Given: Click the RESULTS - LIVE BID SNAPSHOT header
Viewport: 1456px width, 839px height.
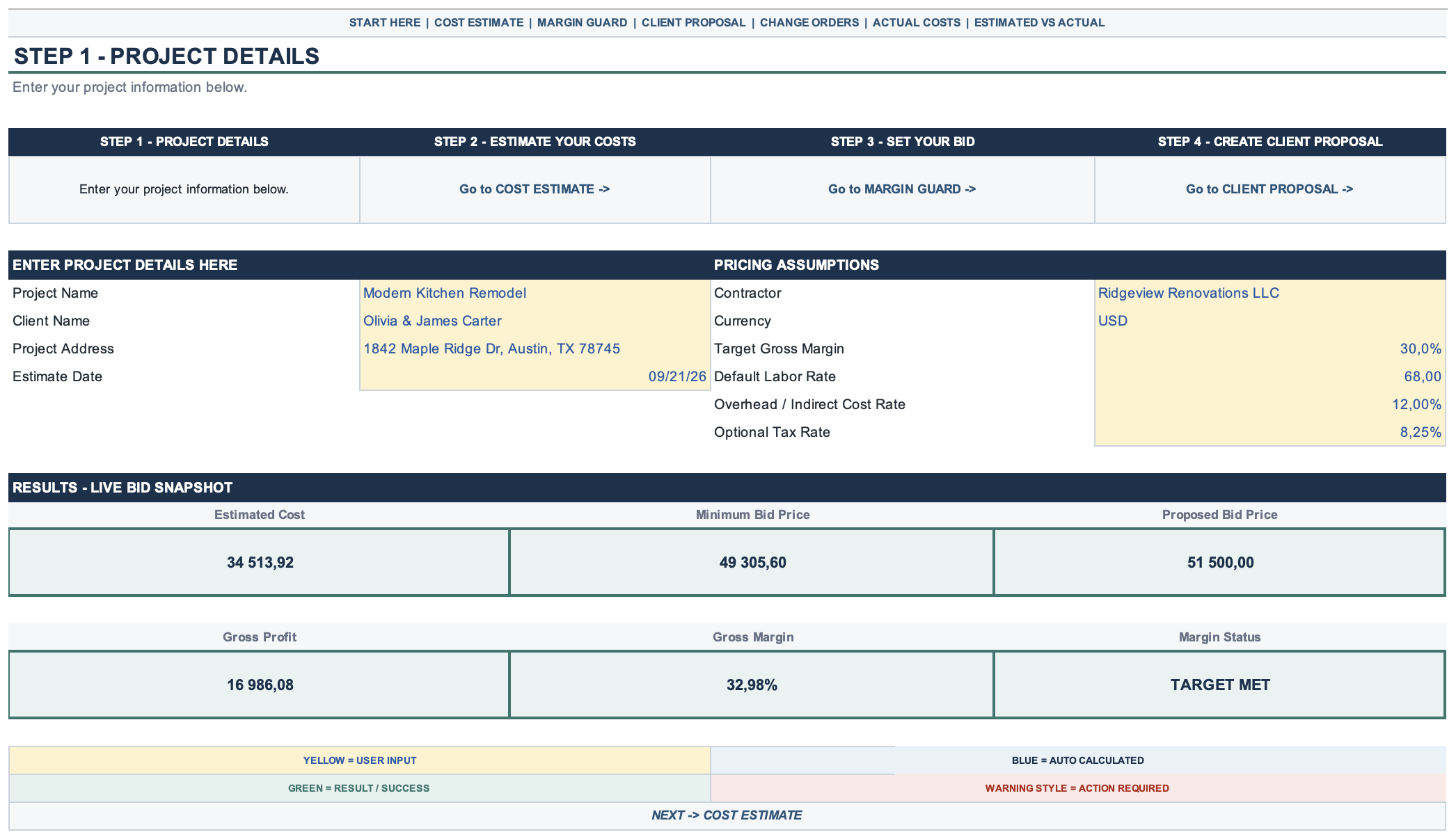Looking at the screenshot, I should coord(727,488).
